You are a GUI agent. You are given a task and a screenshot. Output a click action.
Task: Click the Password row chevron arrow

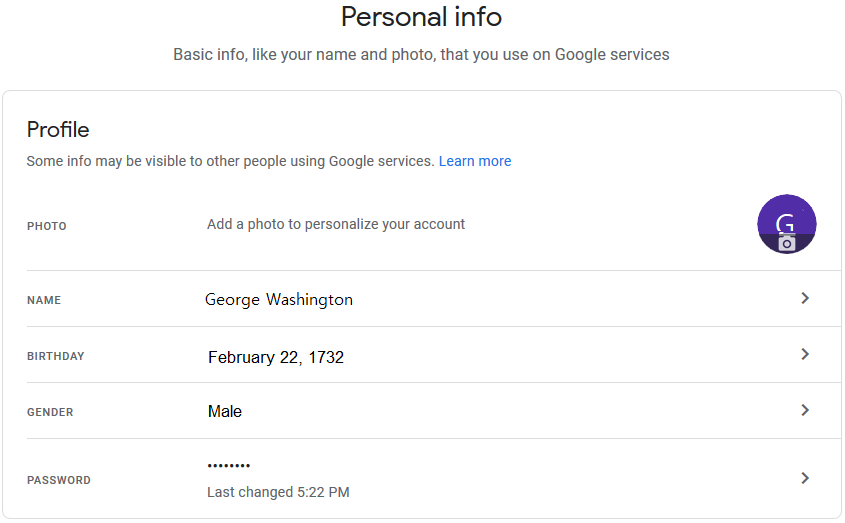pos(805,478)
